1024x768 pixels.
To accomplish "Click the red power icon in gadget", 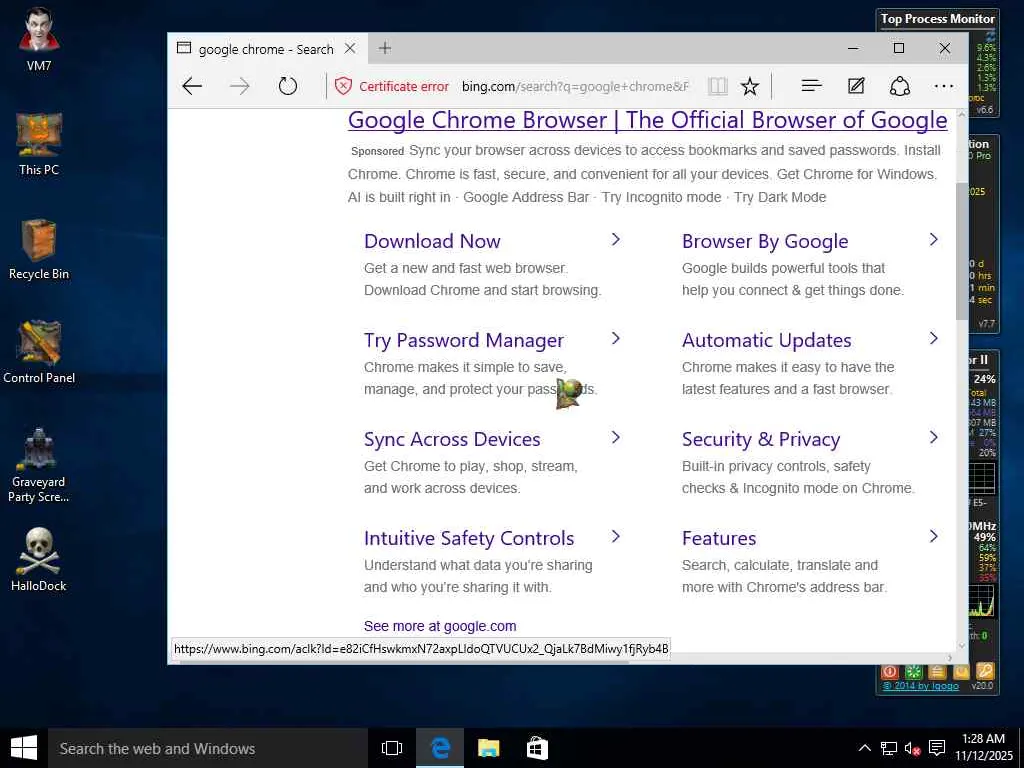I will coord(889,672).
